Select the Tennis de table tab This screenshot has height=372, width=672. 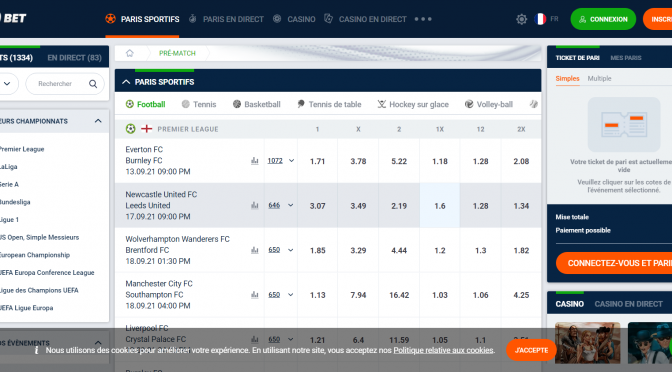tap(329, 104)
